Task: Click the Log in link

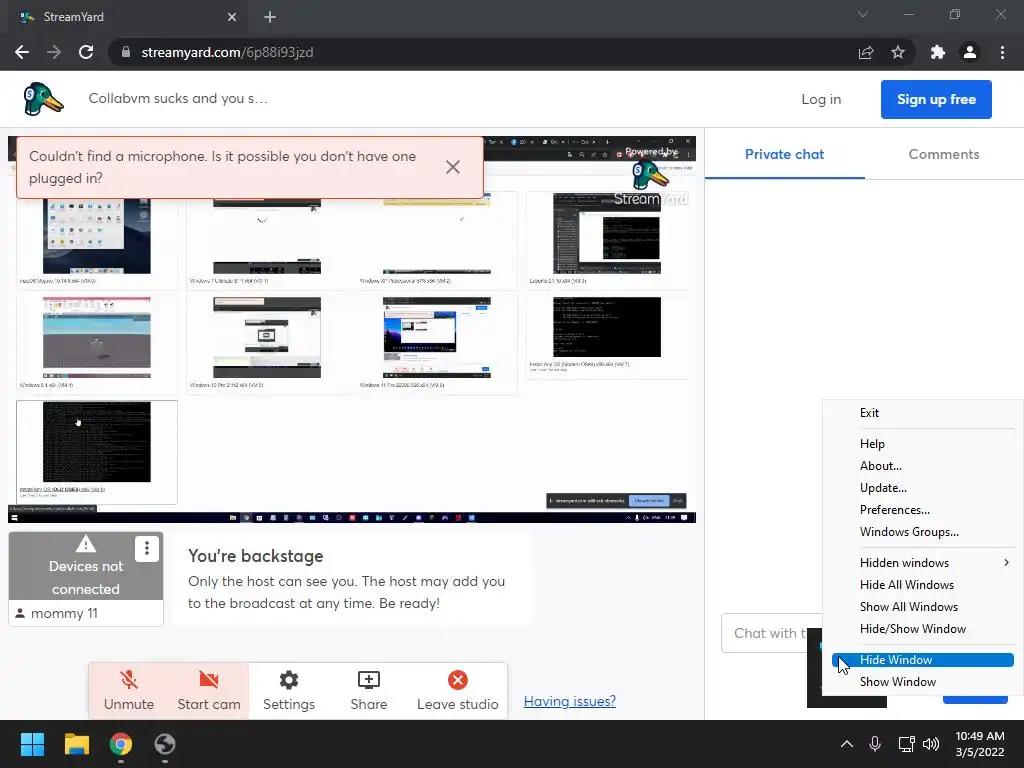Action: pos(821,99)
